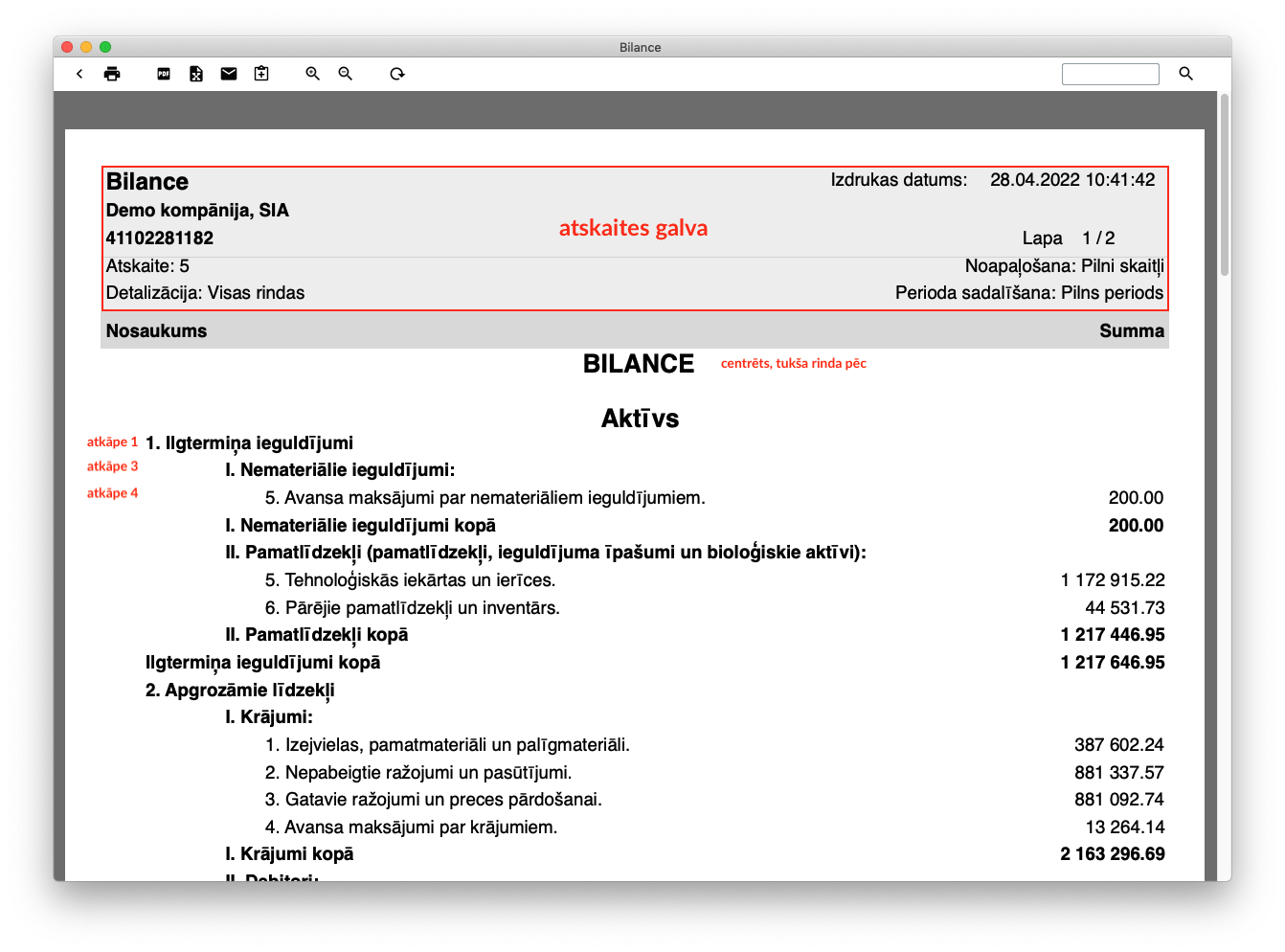Click the total 1 217 446.95

tap(1113, 635)
